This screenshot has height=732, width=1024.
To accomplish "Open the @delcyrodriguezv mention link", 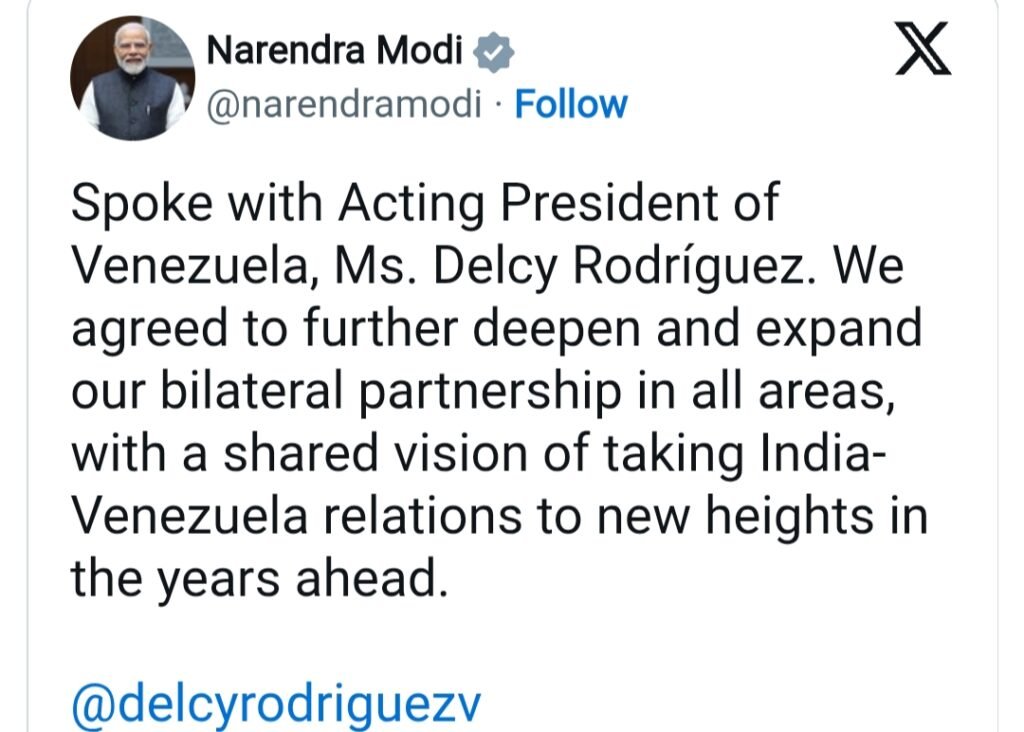I will click(x=276, y=705).
